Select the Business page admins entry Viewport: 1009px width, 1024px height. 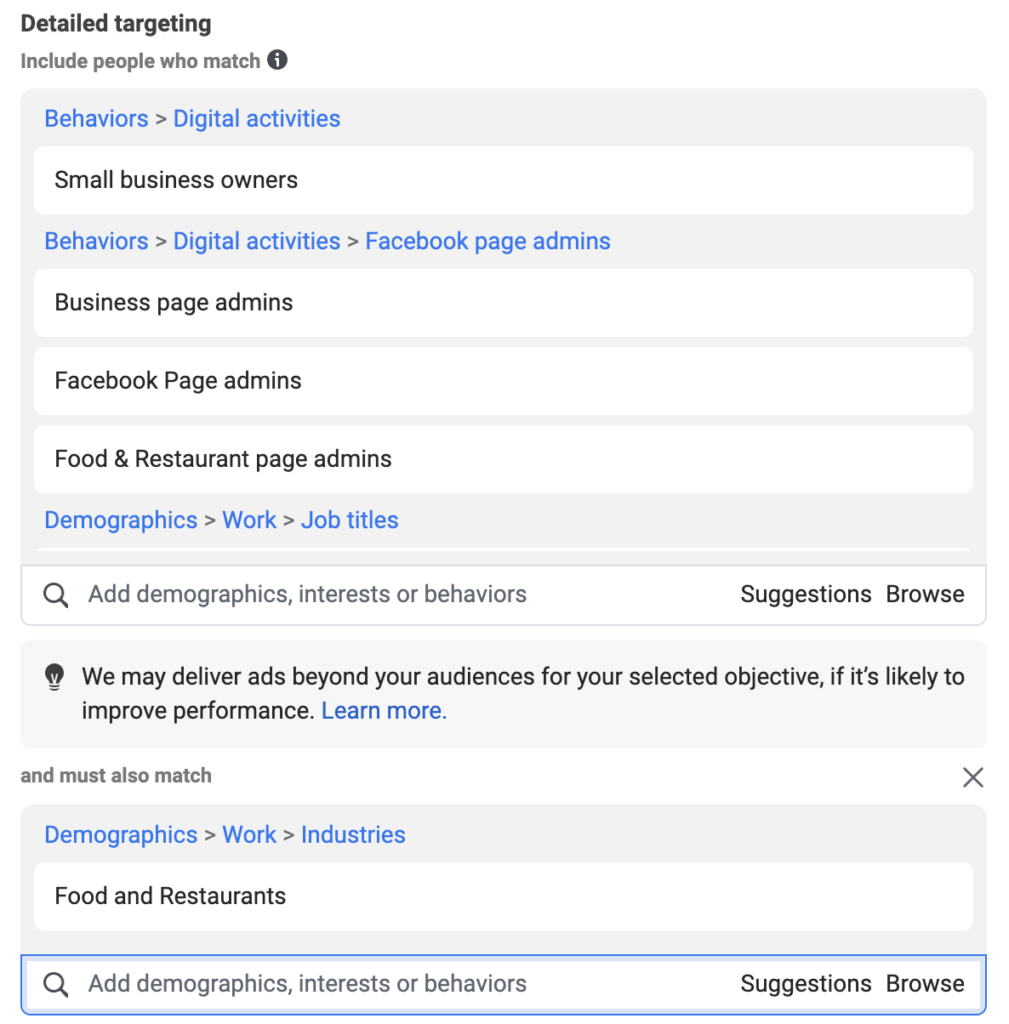point(503,303)
